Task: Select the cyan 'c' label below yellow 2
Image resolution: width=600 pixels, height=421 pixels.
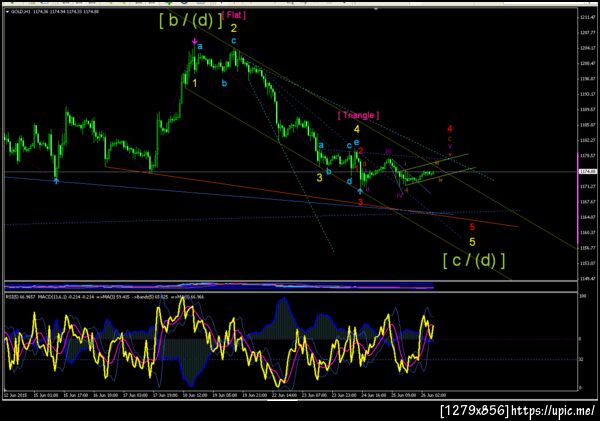Action: [x=233, y=41]
